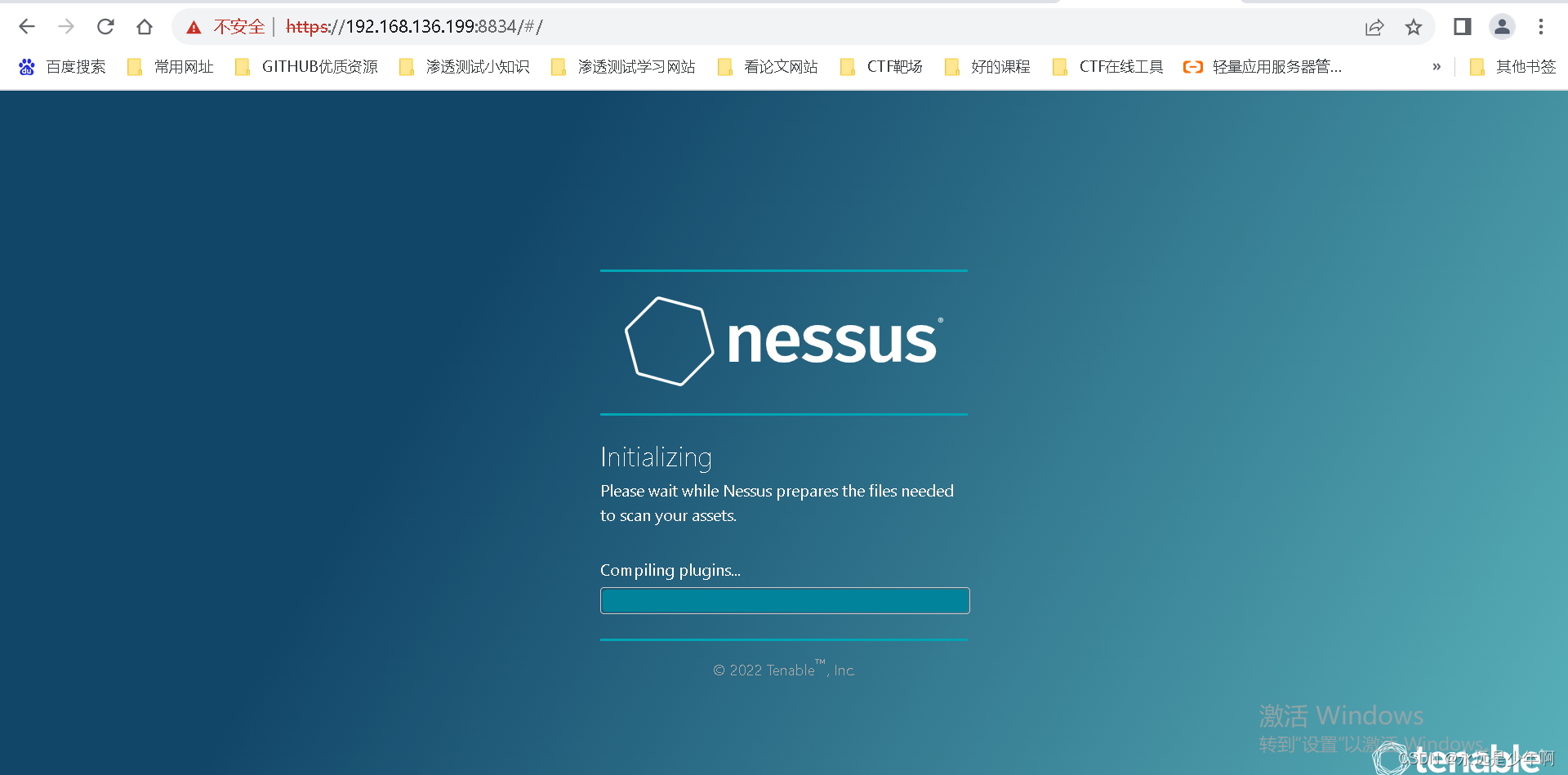Open 百度搜索 bookmark
The height and width of the screenshot is (775, 1568).
62,67
